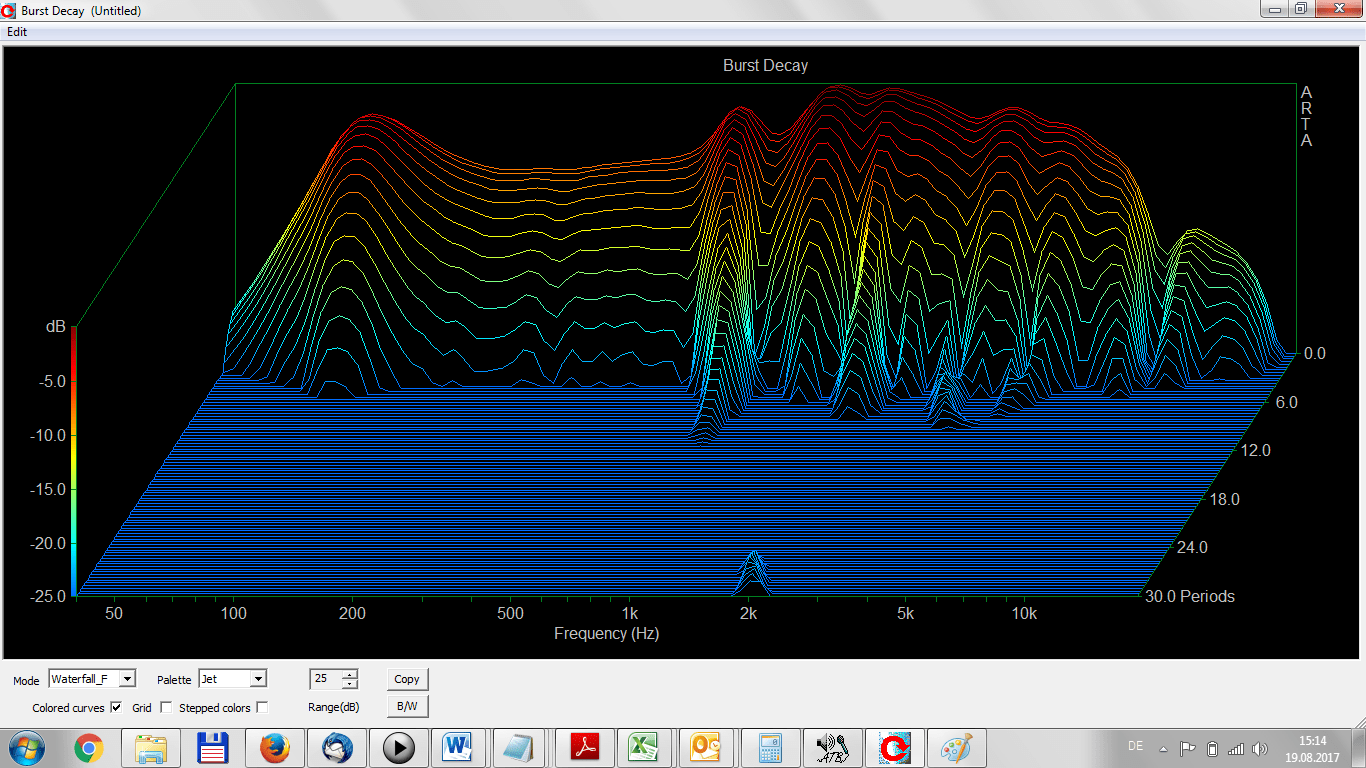1366x768 pixels.
Task: Open the calculator taskbar icon
Action: 770,748
